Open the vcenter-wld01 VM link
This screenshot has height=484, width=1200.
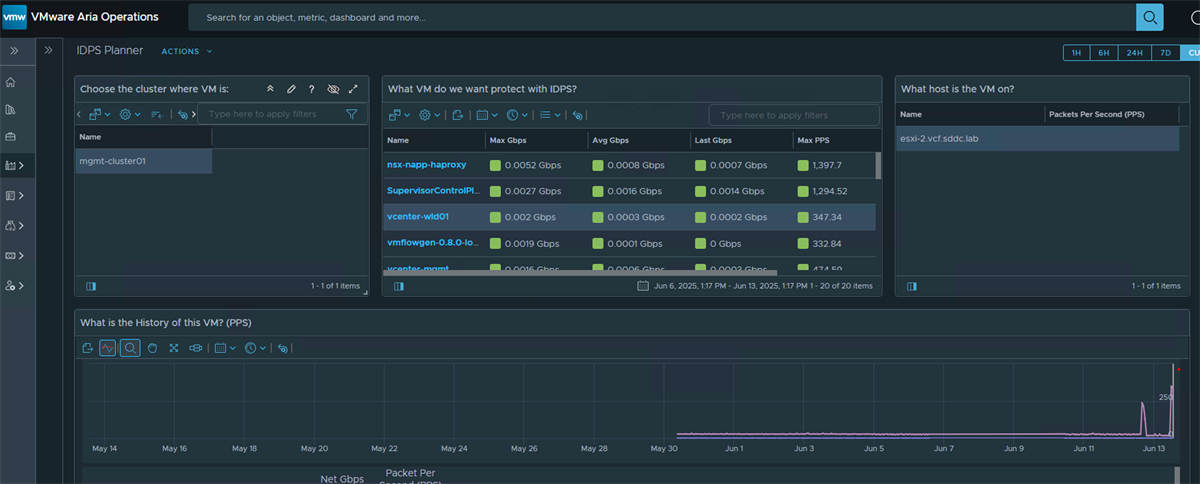coord(419,217)
